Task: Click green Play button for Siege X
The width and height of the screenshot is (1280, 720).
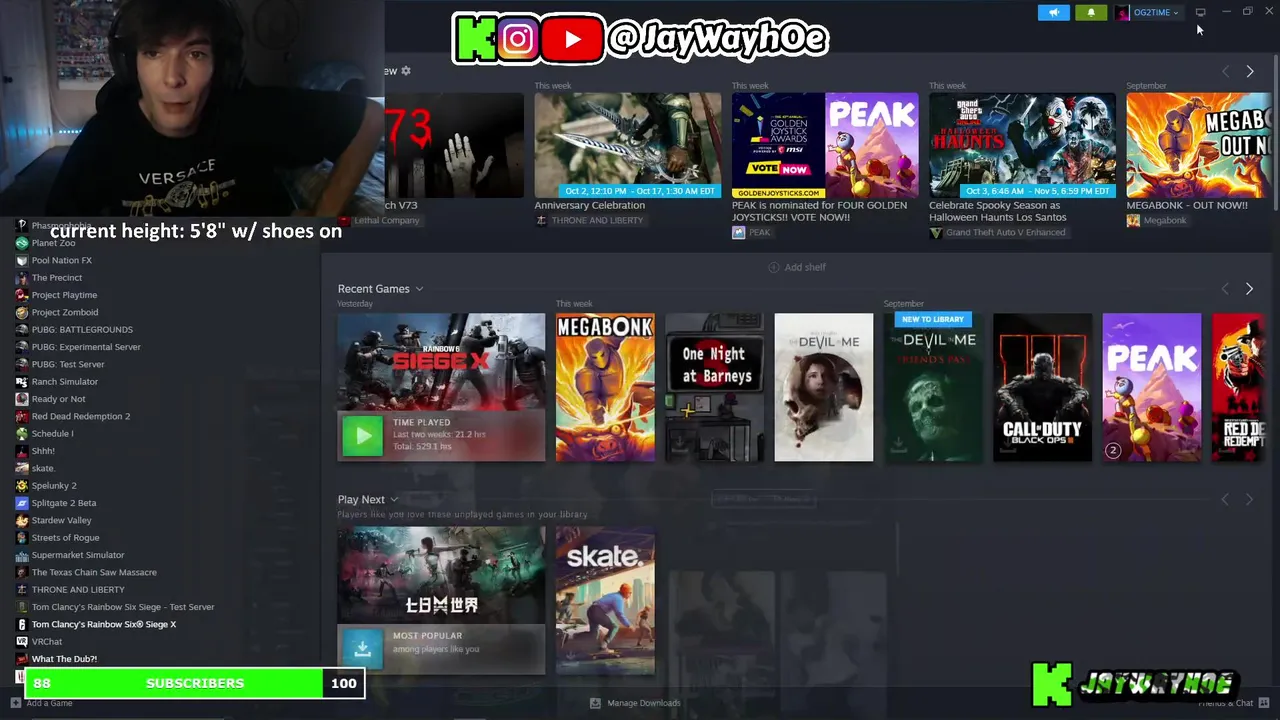Action: point(362,435)
